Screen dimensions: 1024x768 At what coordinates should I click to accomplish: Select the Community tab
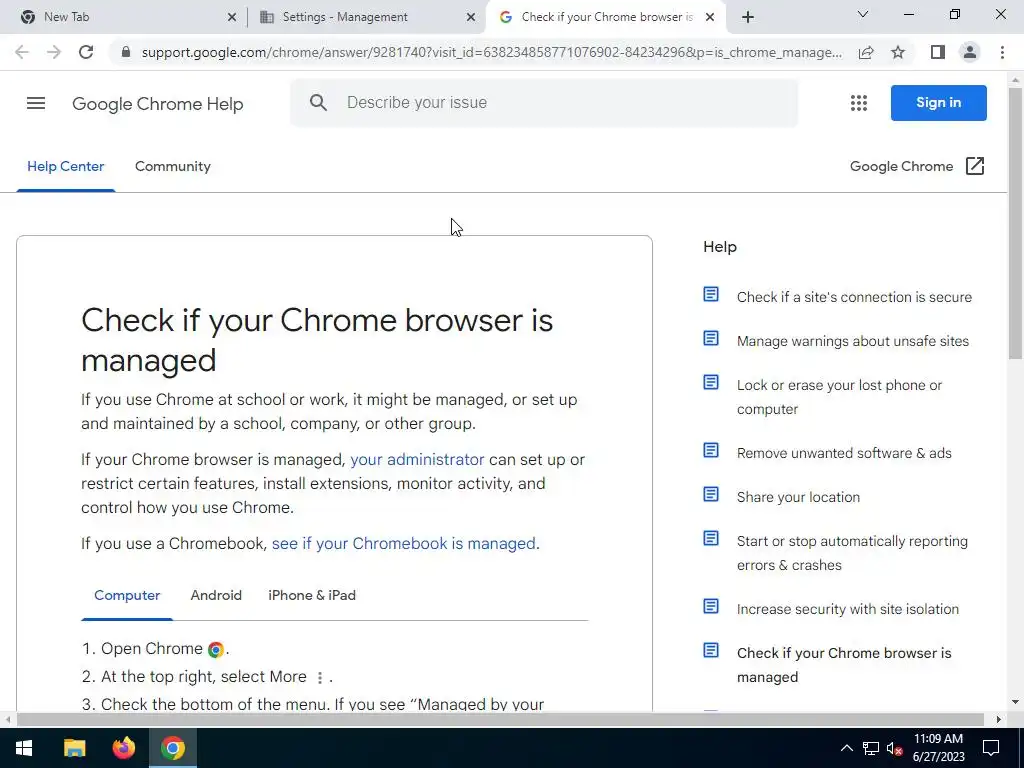point(173,167)
